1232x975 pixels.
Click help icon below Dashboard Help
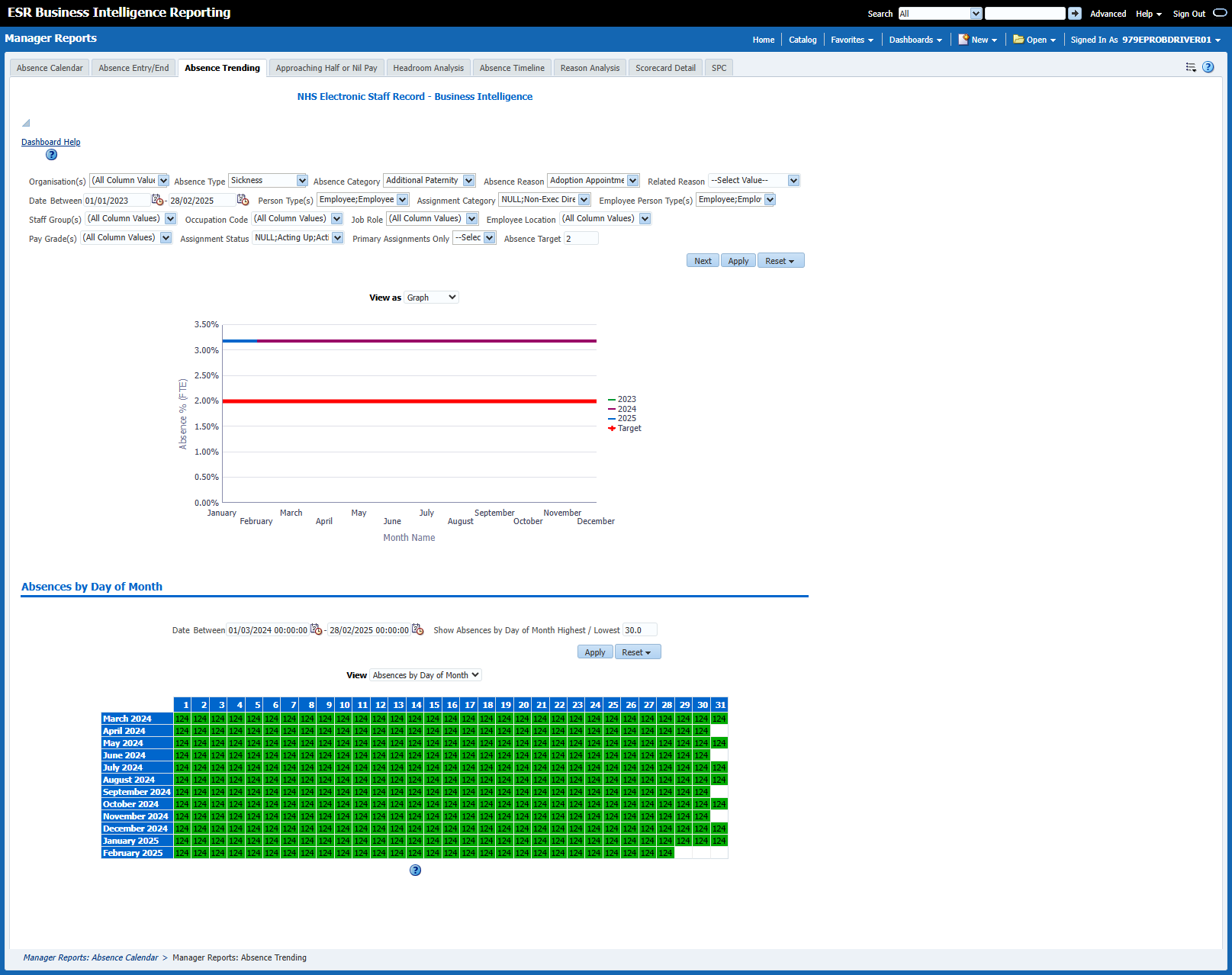coord(51,155)
